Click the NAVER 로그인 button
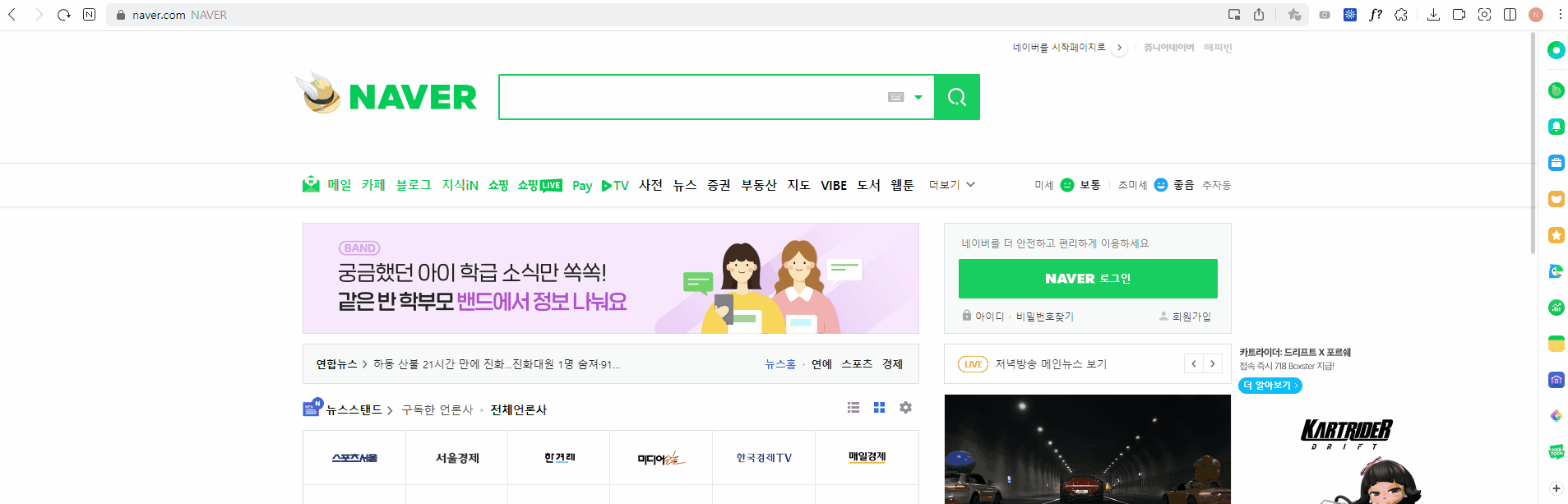Image resolution: width=1568 pixels, height=504 pixels. point(1088,279)
